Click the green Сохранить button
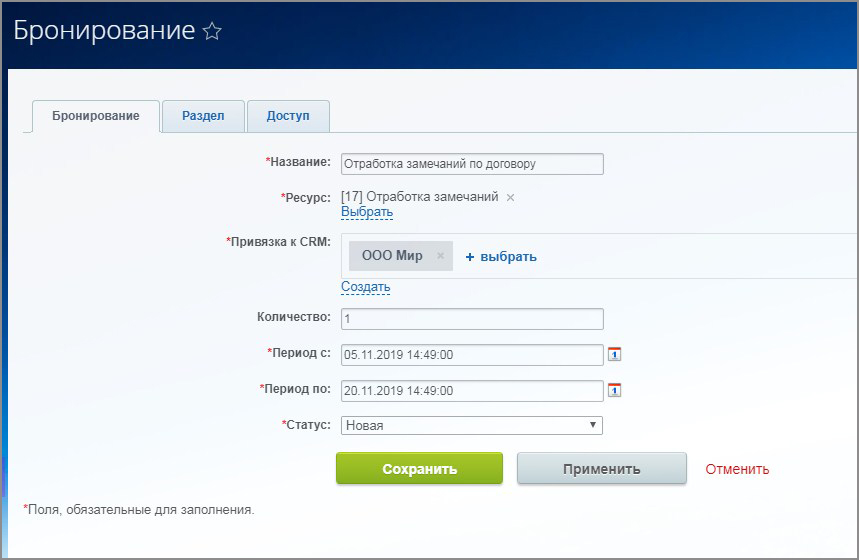Viewport: 859px width, 560px height. pyautogui.click(x=419, y=468)
